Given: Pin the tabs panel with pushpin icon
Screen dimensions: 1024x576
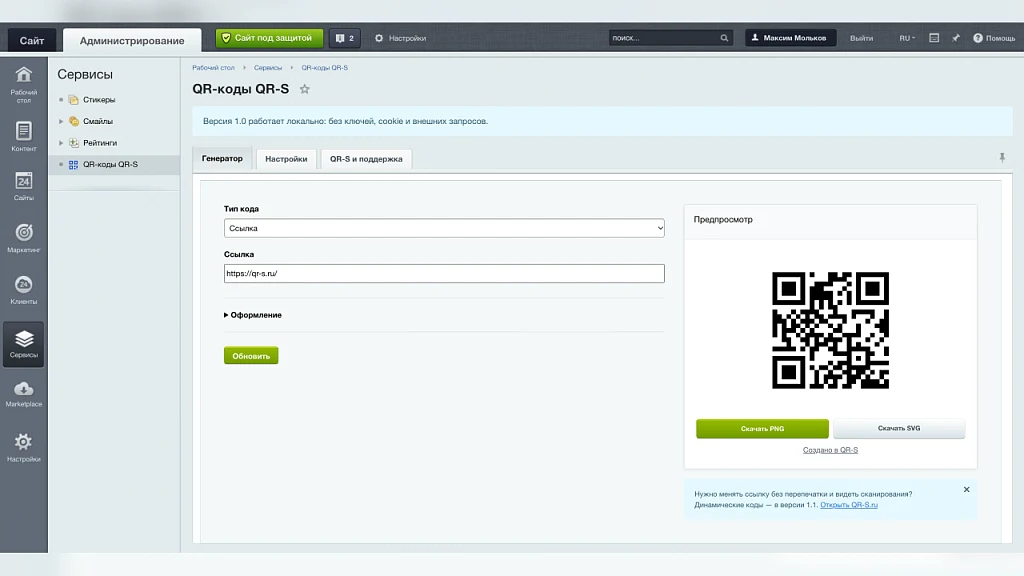Looking at the screenshot, I should click(1002, 157).
